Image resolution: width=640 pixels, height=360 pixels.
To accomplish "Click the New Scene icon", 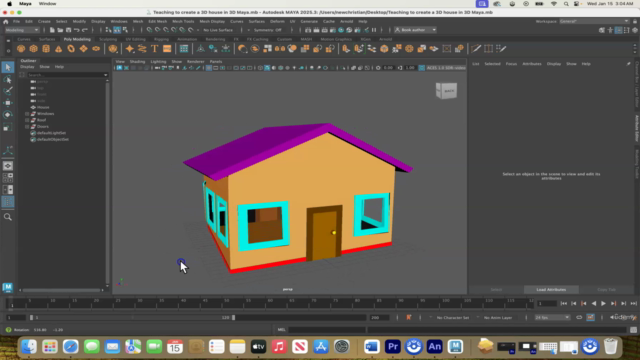I will (x=52, y=30).
